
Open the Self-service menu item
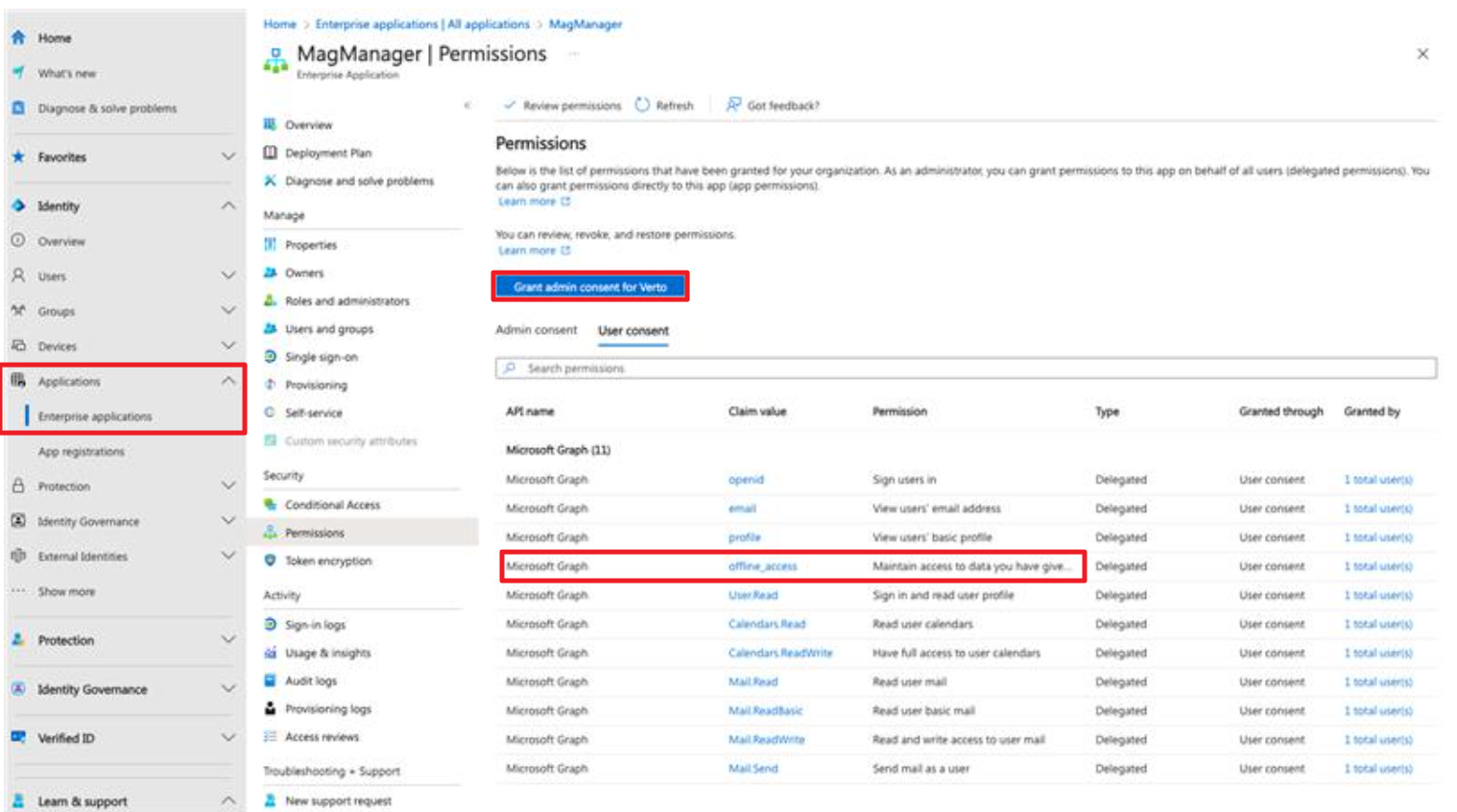[x=313, y=413]
